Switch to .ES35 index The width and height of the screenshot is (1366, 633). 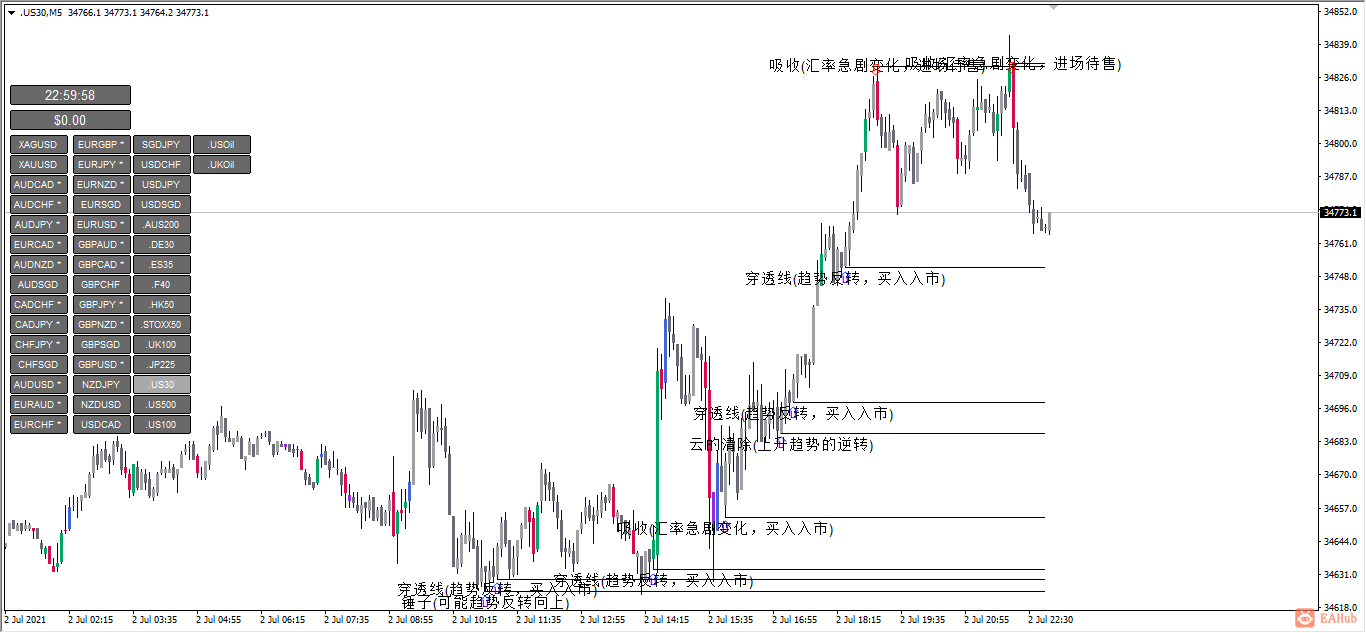[161, 265]
